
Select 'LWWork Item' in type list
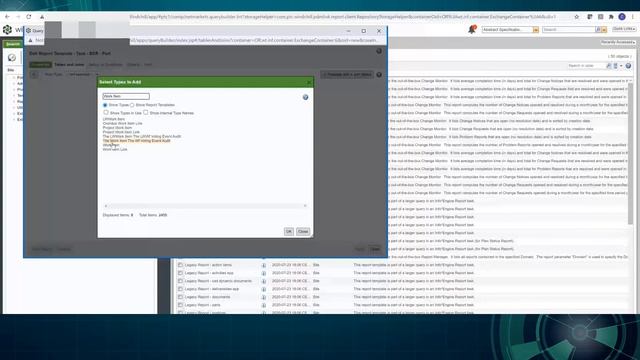(113, 119)
